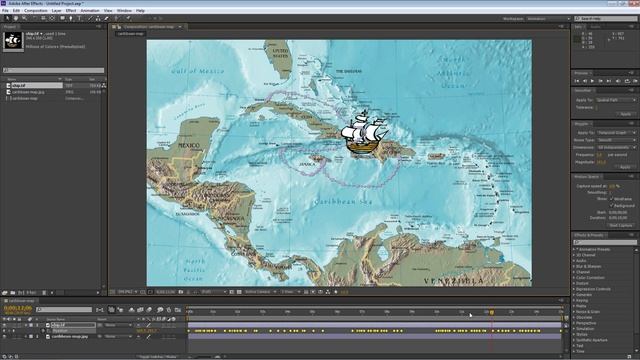Click the Effects & Presets search field

coord(605,242)
